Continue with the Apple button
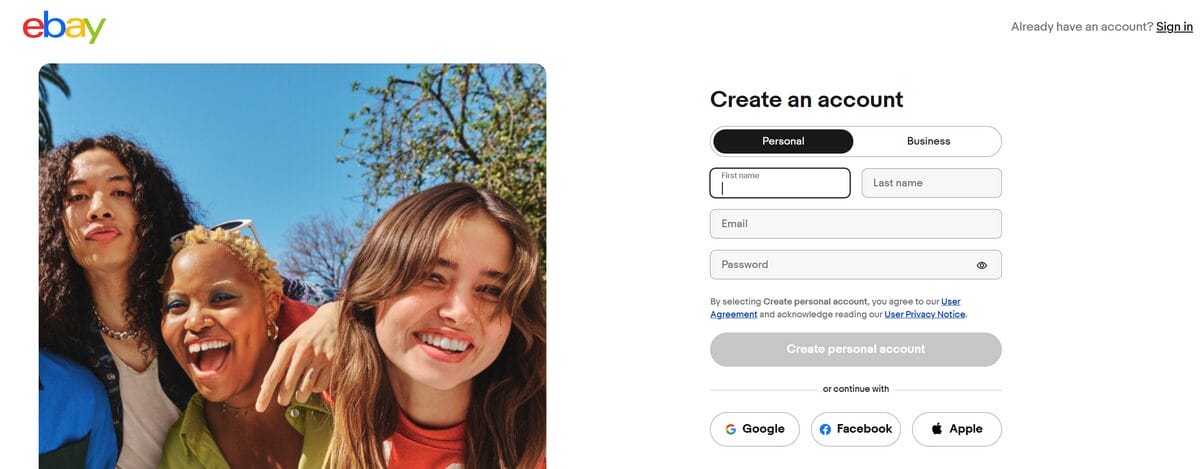 tap(957, 429)
